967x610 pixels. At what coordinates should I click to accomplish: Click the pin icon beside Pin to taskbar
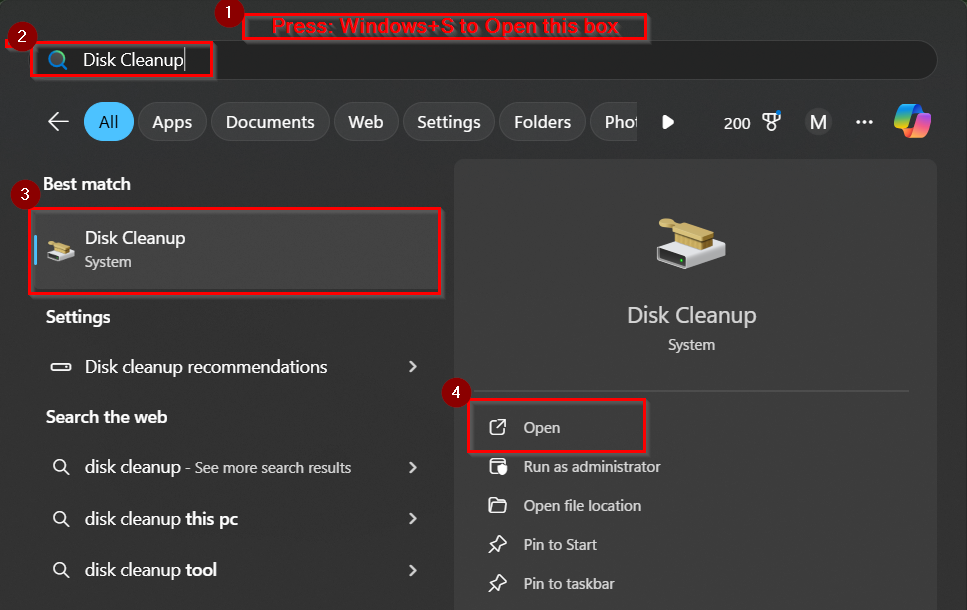[x=498, y=583]
